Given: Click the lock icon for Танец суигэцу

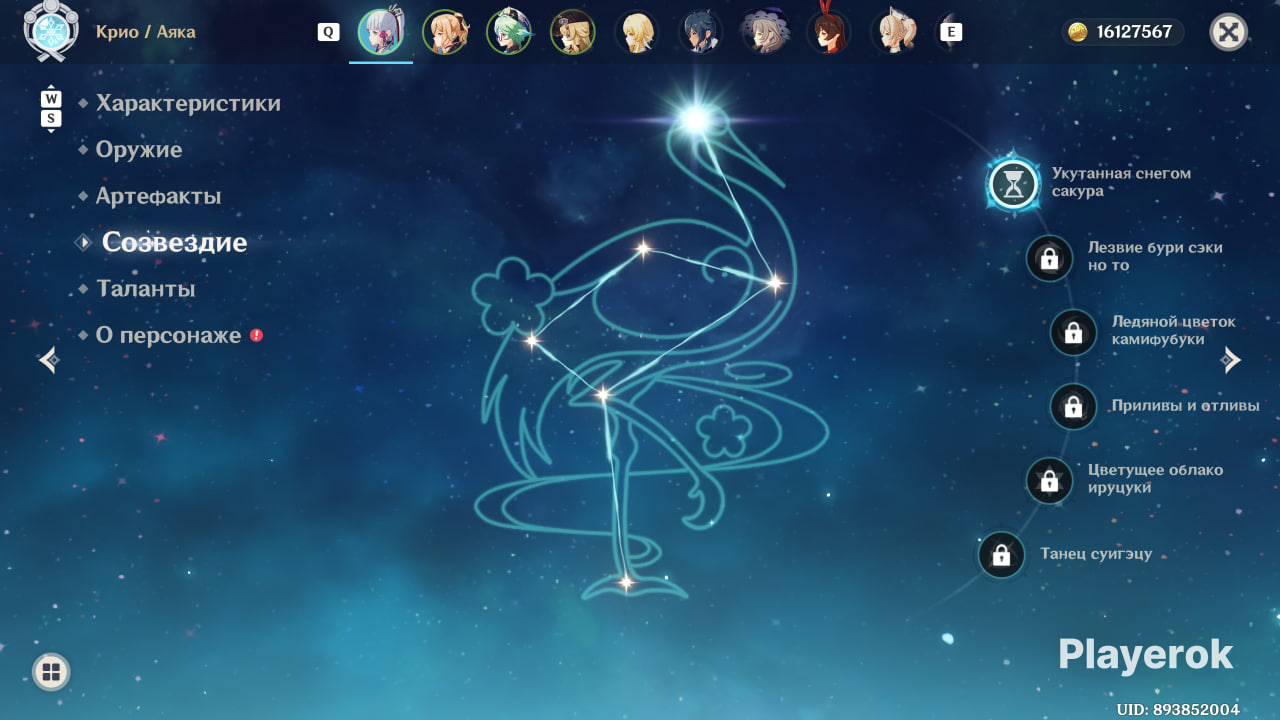Looking at the screenshot, I should (1001, 555).
